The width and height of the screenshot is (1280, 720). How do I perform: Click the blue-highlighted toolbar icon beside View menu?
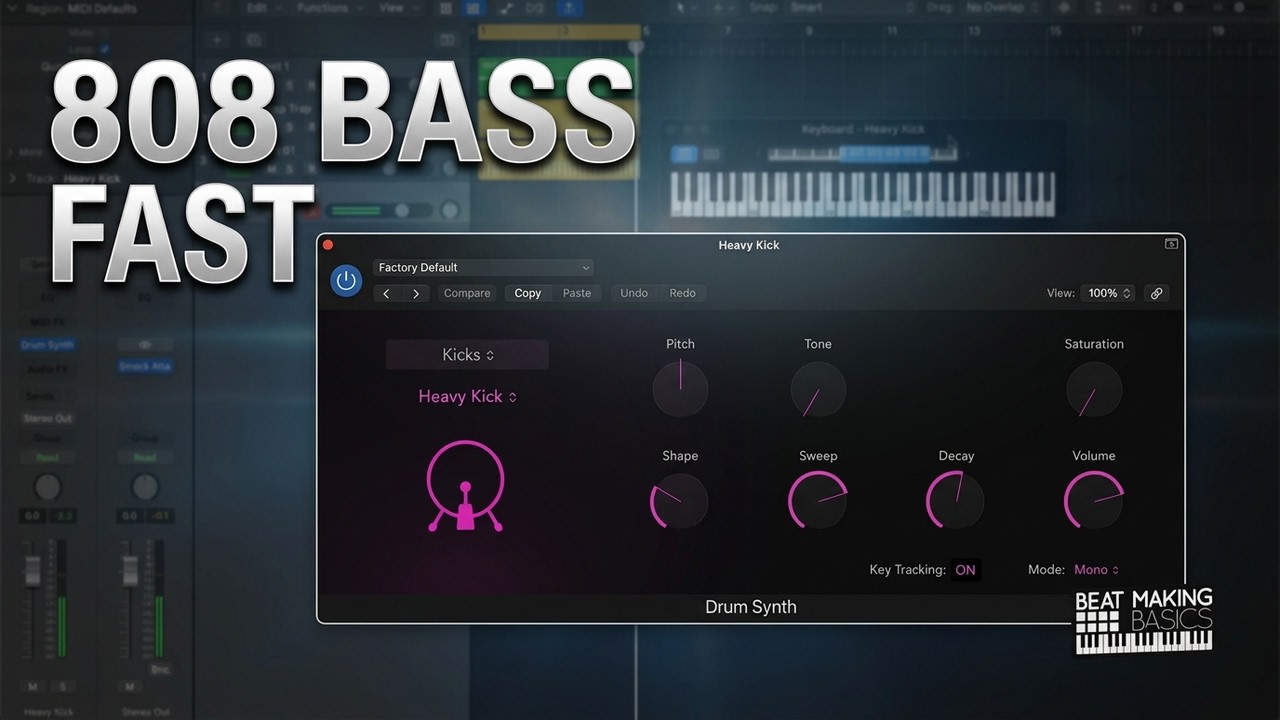coord(473,8)
